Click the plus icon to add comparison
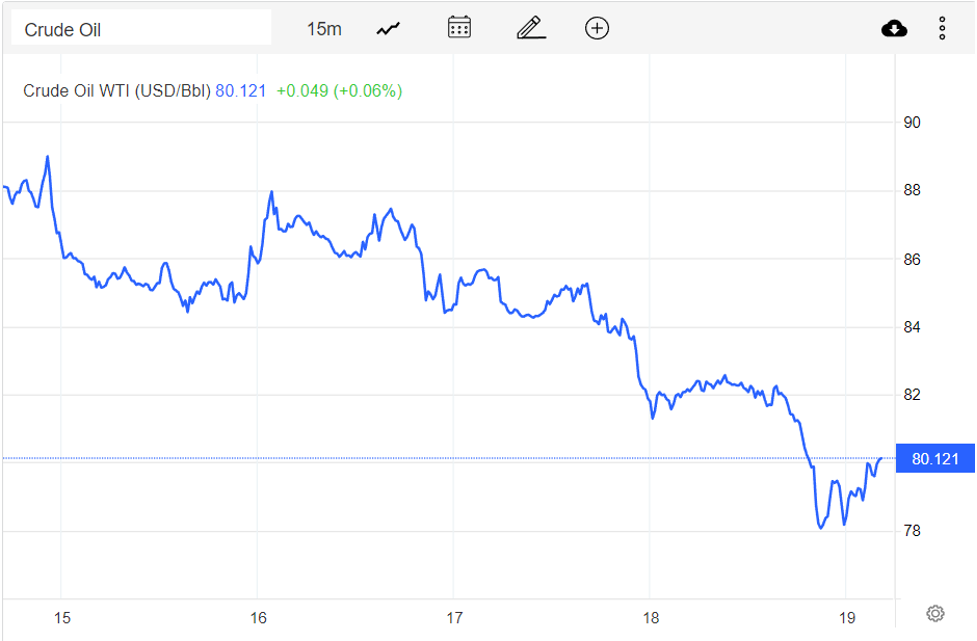This screenshot has height=641, width=977. tap(597, 28)
